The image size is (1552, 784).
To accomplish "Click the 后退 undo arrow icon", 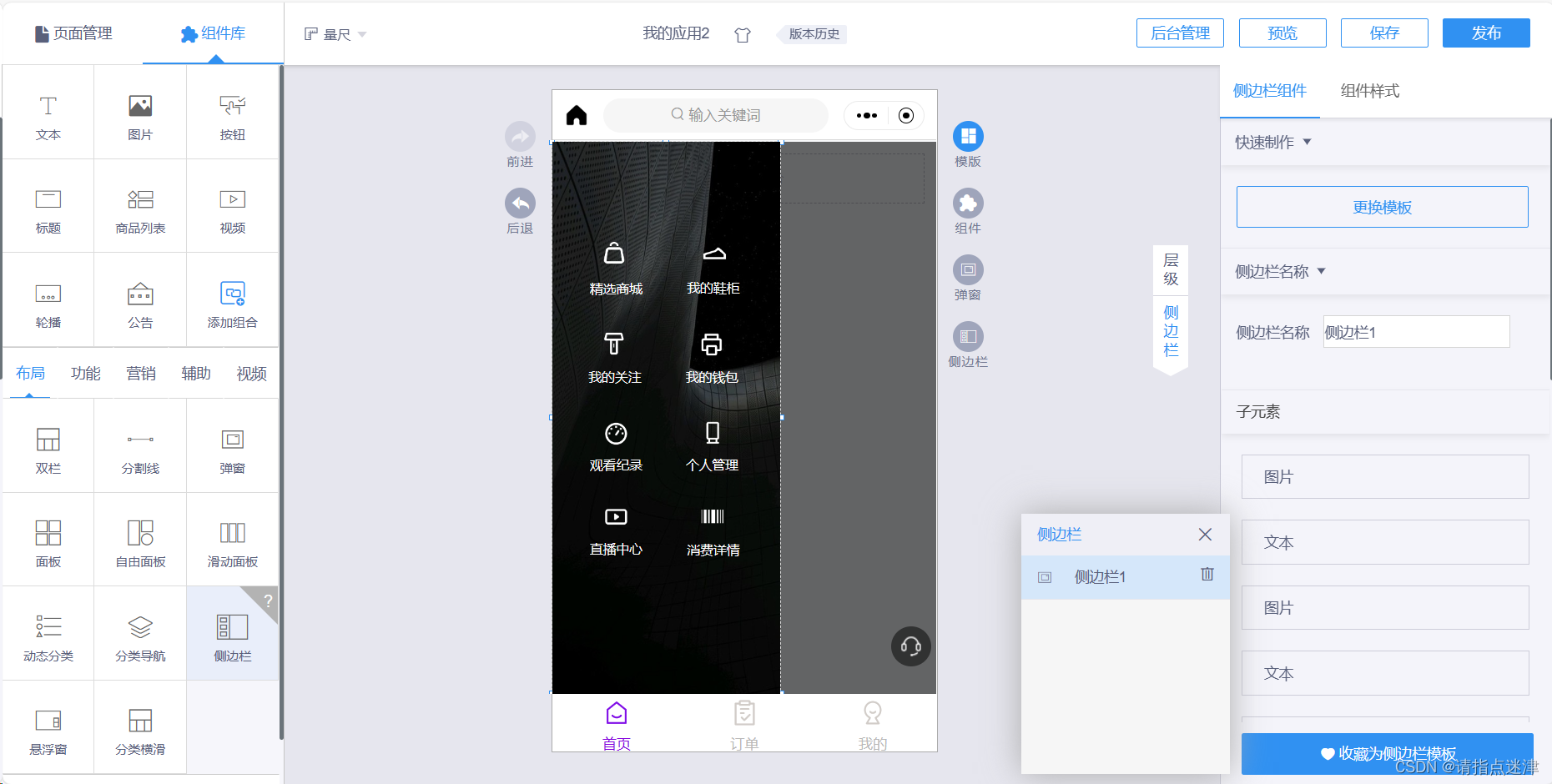I will [x=520, y=204].
